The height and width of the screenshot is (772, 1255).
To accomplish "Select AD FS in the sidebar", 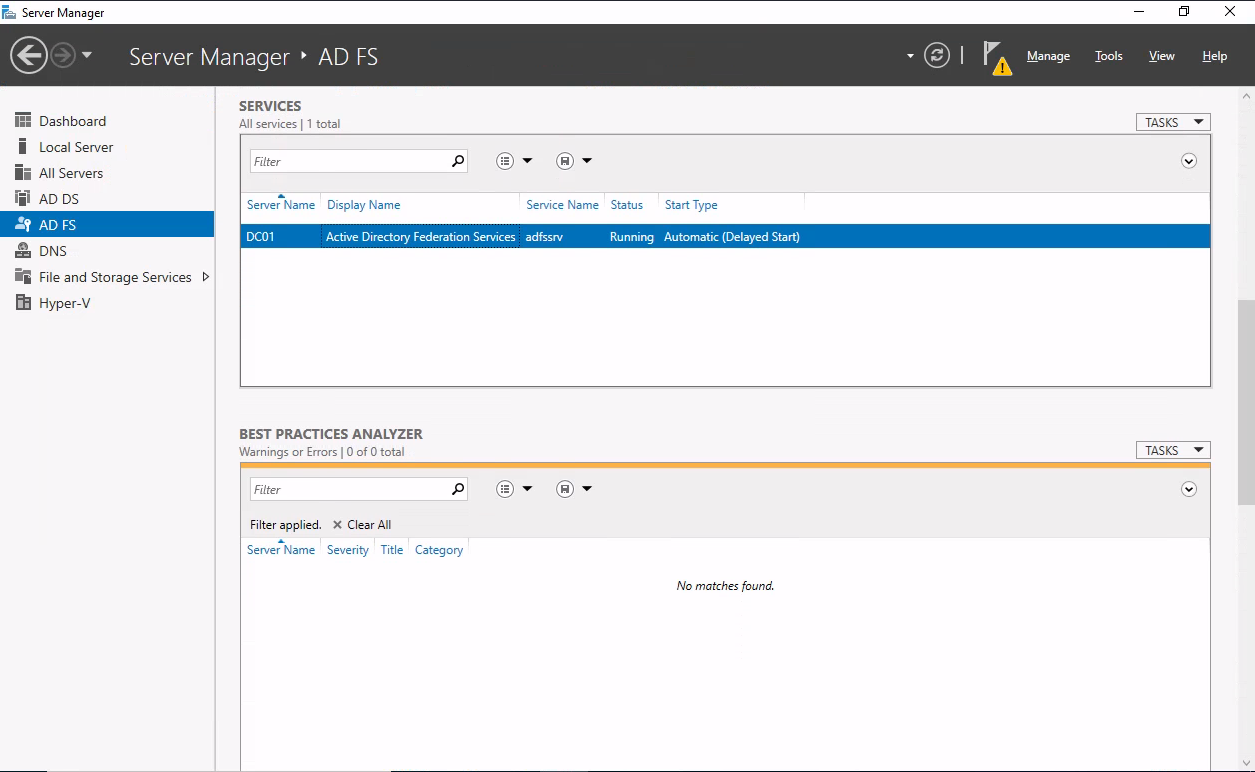I will pyautogui.click(x=107, y=225).
